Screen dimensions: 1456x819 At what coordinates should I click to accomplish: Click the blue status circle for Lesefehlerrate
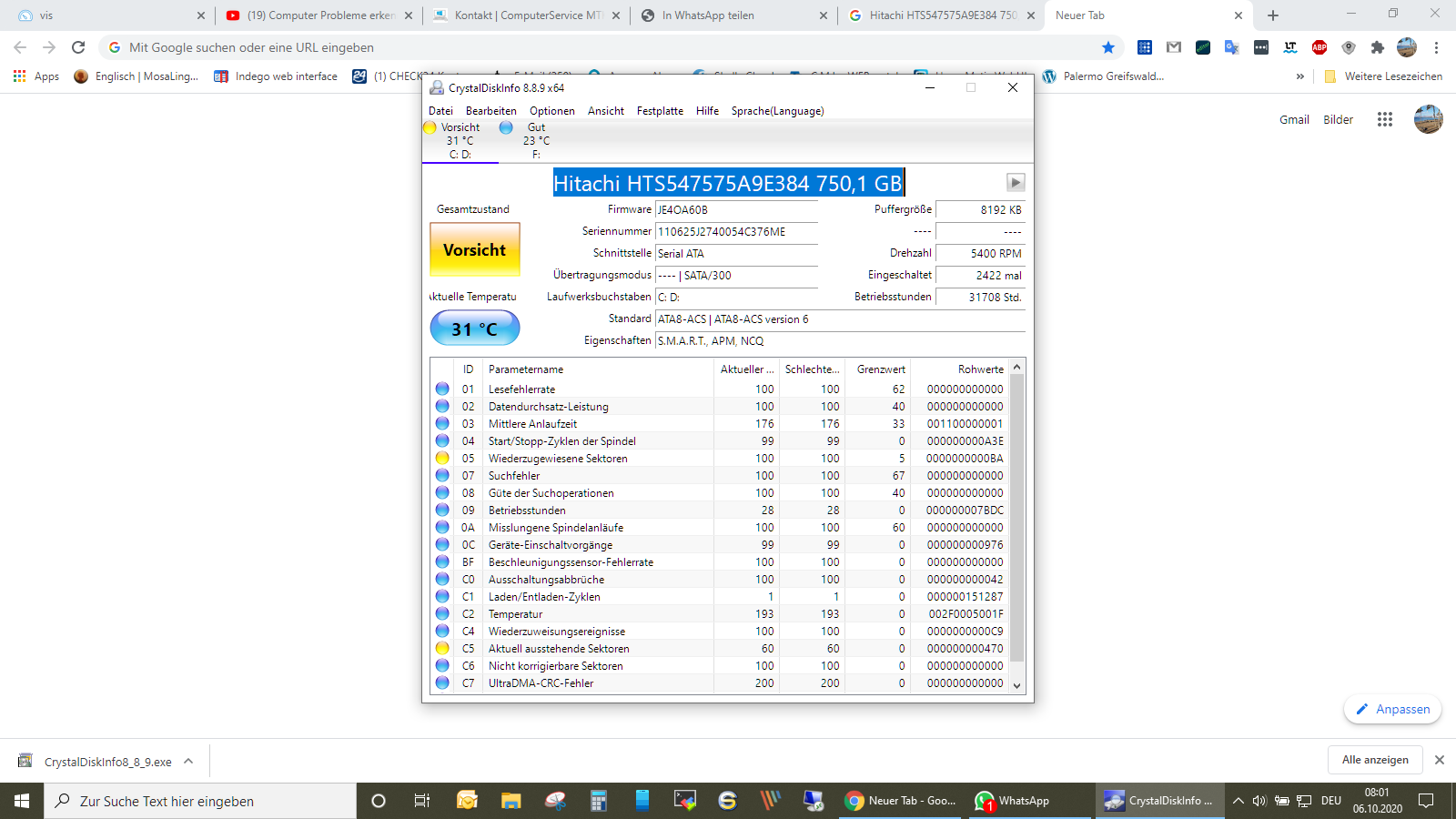click(x=442, y=389)
